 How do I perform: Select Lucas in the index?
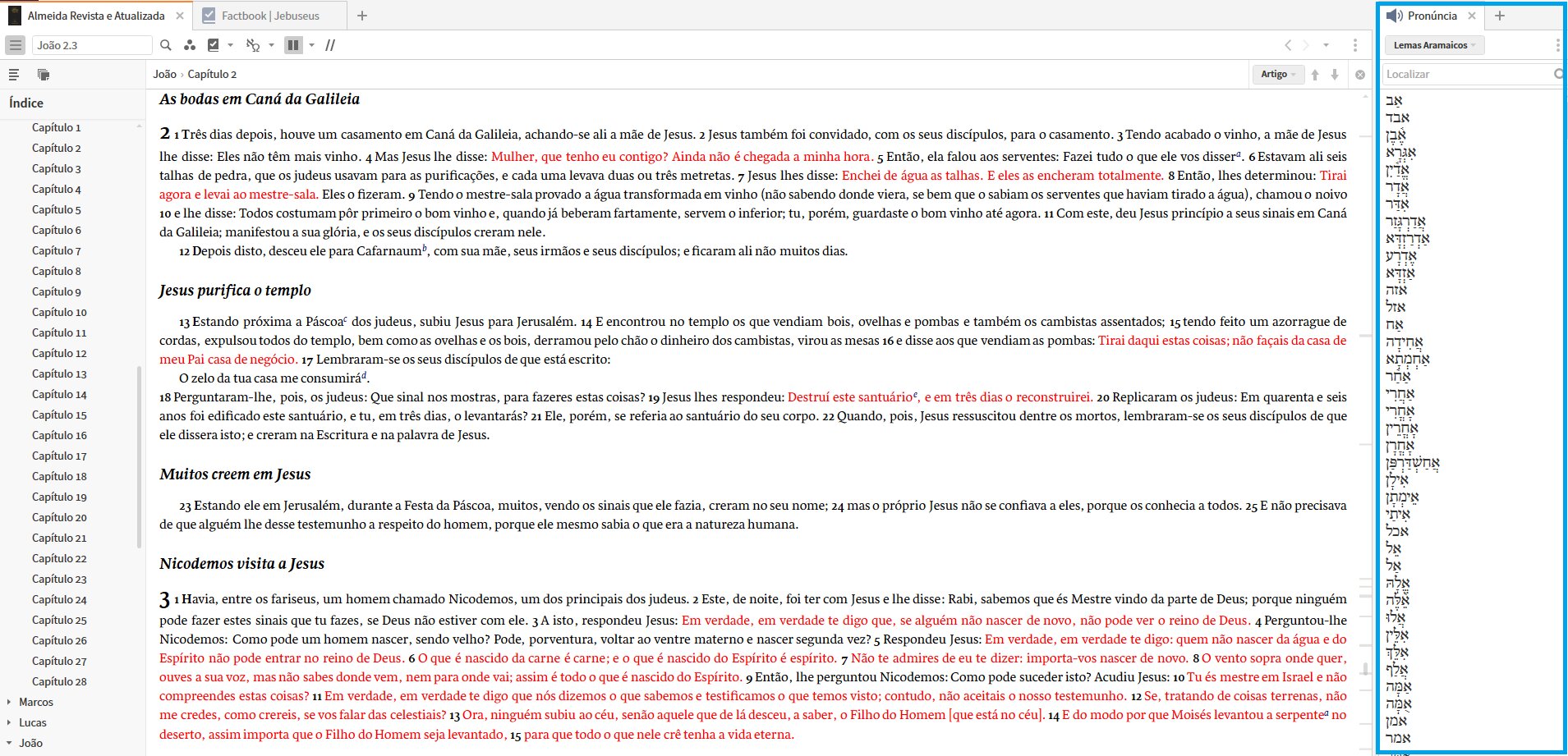[33, 722]
